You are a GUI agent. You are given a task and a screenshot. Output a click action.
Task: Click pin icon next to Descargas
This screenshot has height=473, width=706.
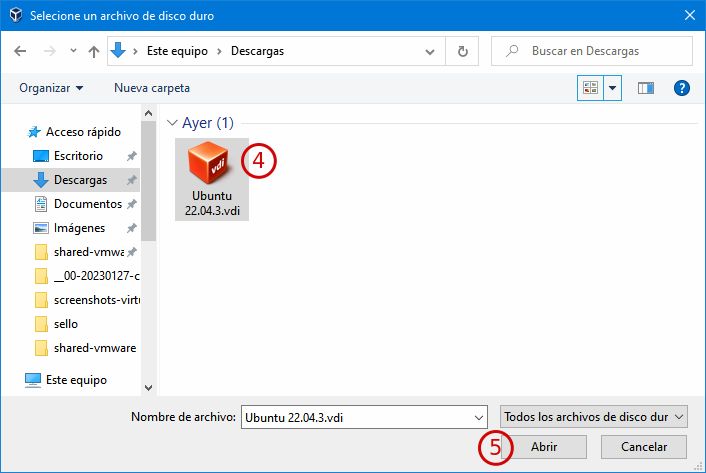[x=131, y=180]
